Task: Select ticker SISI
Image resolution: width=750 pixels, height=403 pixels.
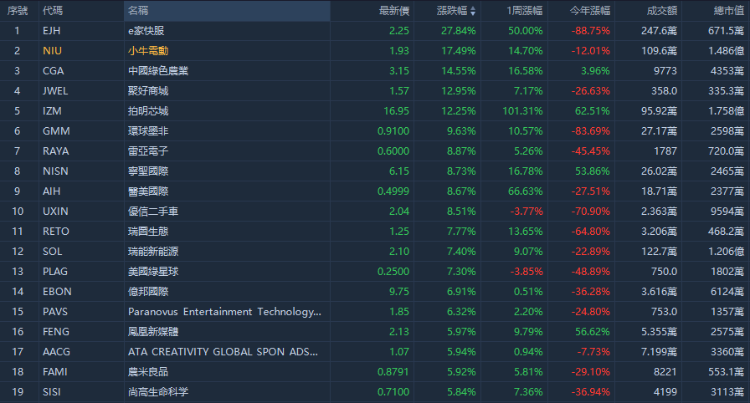Action: click(x=52, y=392)
